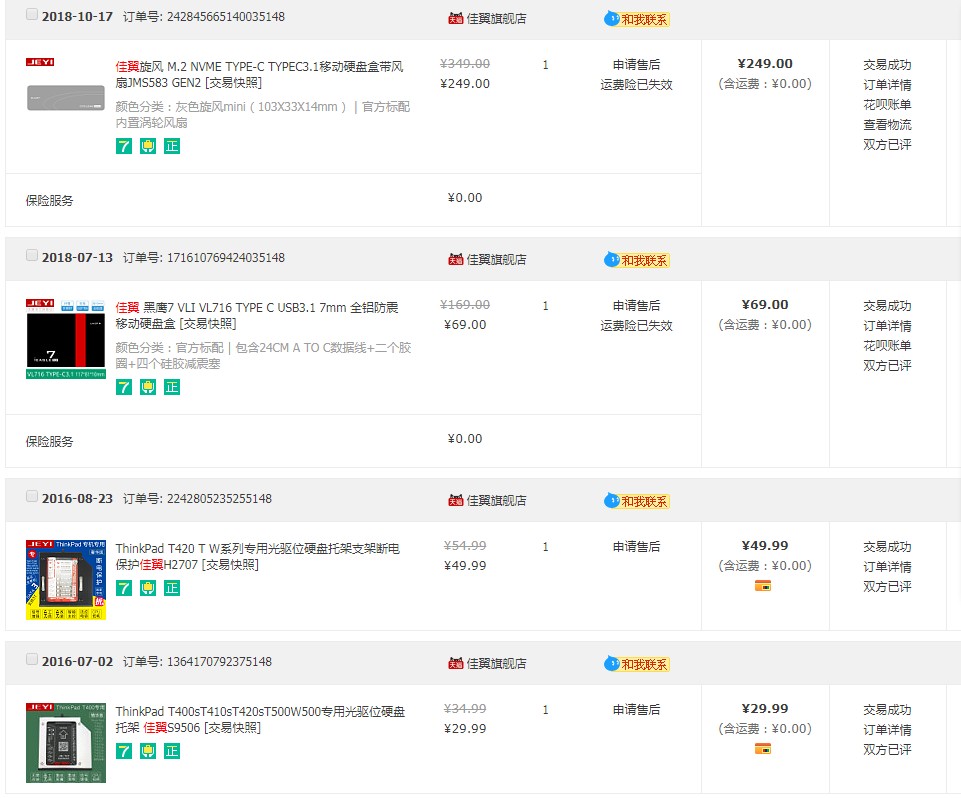The height and width of the screenshot is (798, 961).
Task: Open 订单详情 for the ¥49.99 order
Action: click(887, 566)
